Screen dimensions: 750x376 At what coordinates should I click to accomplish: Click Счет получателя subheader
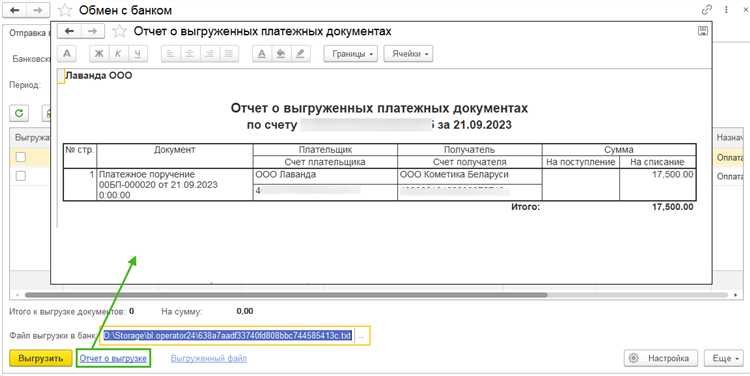[469, 162]
